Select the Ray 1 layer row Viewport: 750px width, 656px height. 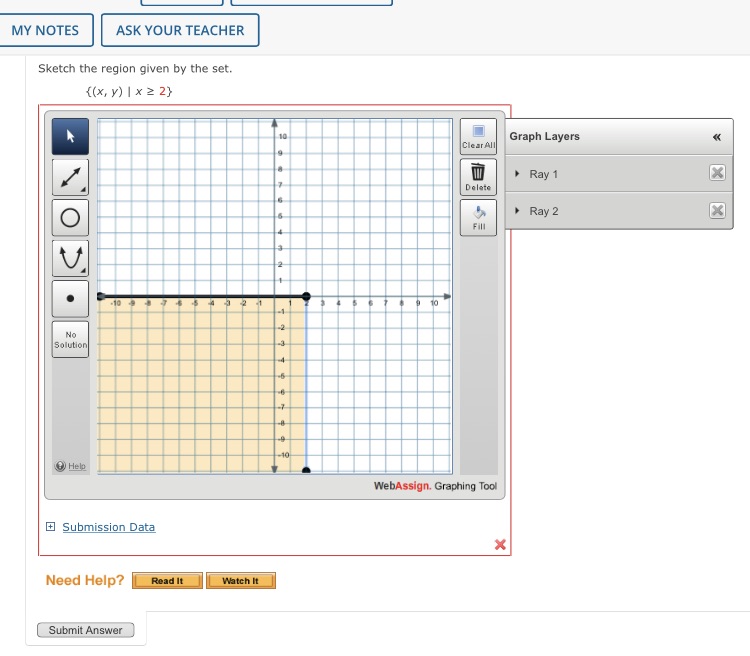(619, 174)
